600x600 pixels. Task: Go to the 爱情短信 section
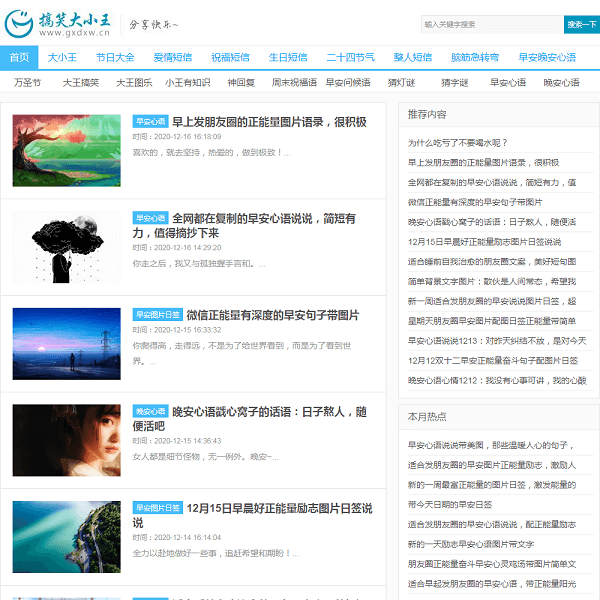[x=173, y=58]
